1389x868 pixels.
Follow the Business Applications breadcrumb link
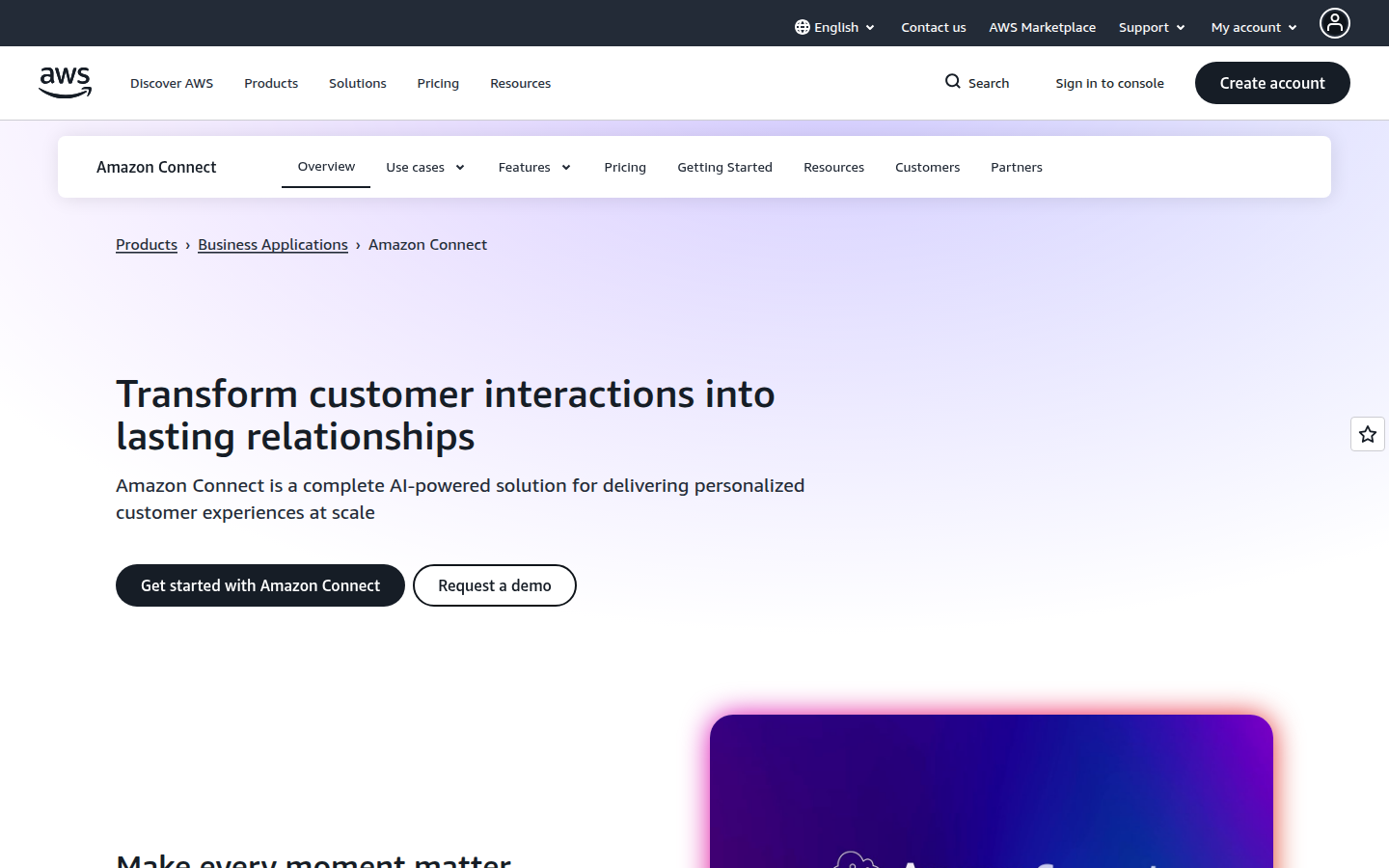point(273,245)
